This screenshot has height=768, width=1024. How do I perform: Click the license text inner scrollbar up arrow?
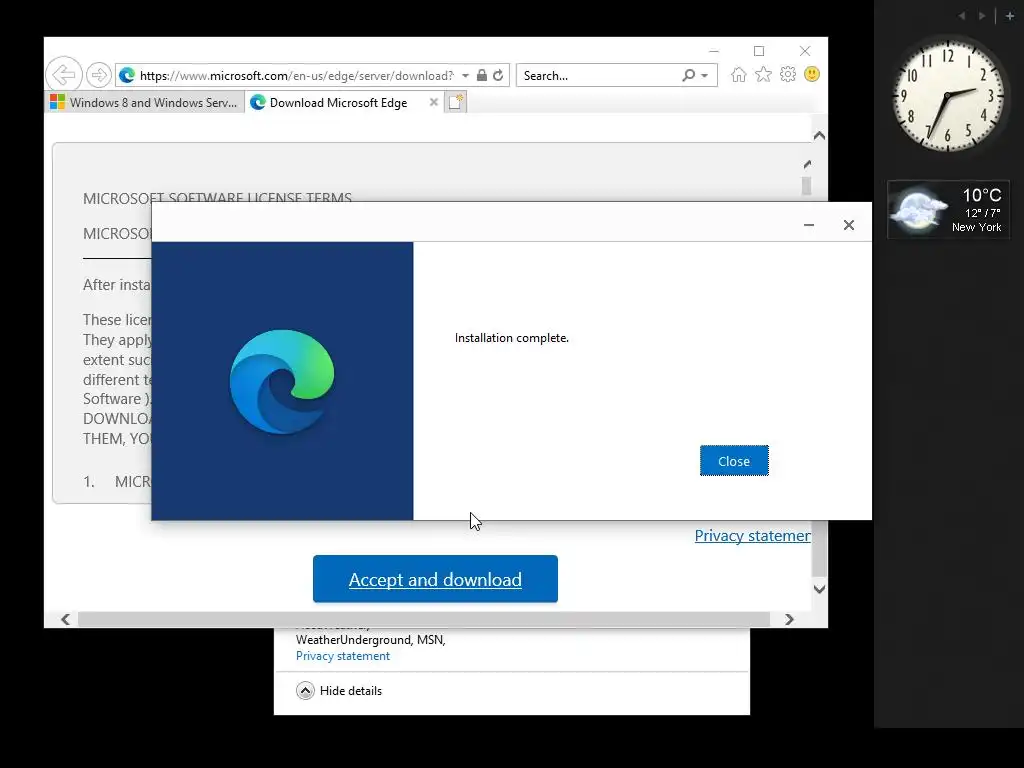pos(807,164)
